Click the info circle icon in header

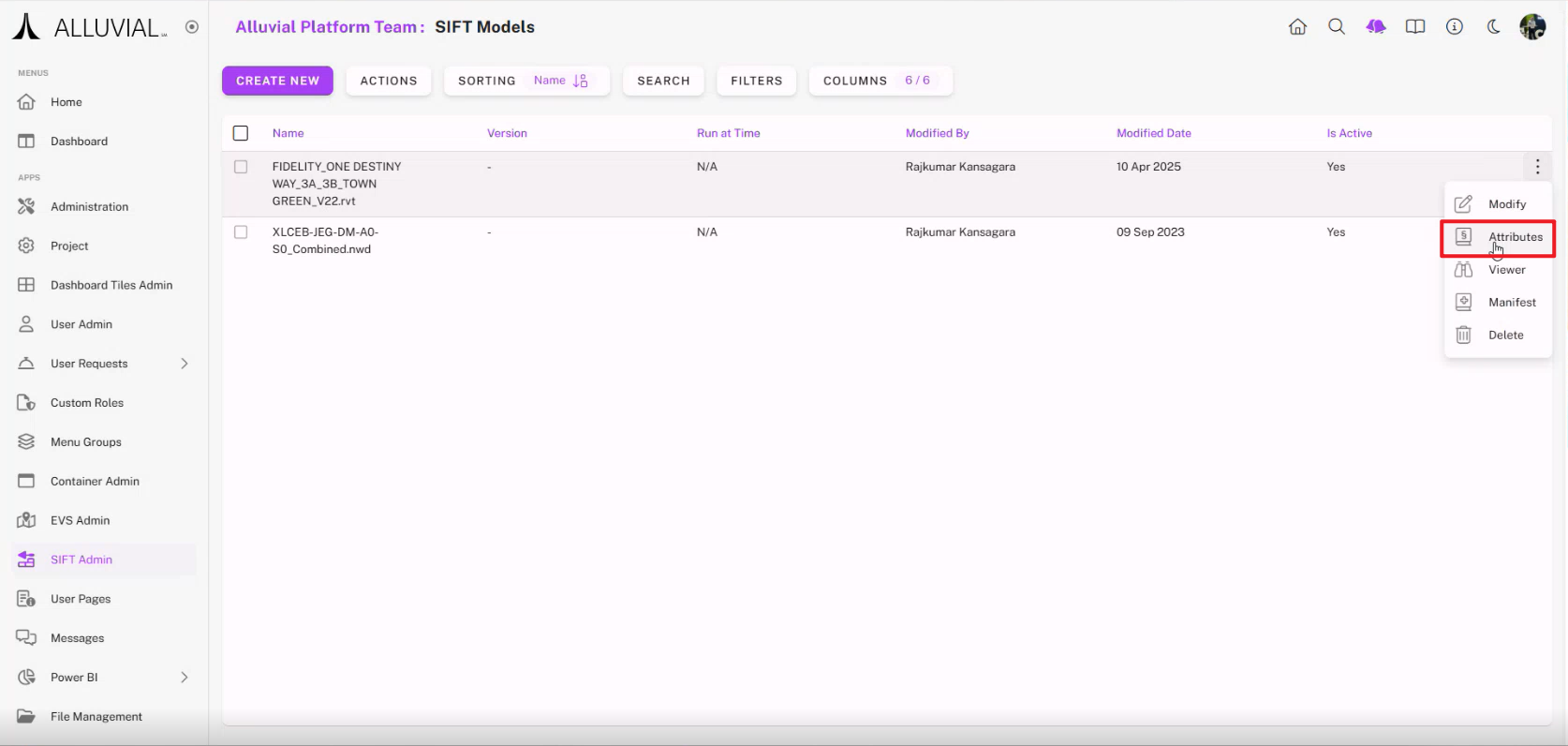tap(1455, 27)
